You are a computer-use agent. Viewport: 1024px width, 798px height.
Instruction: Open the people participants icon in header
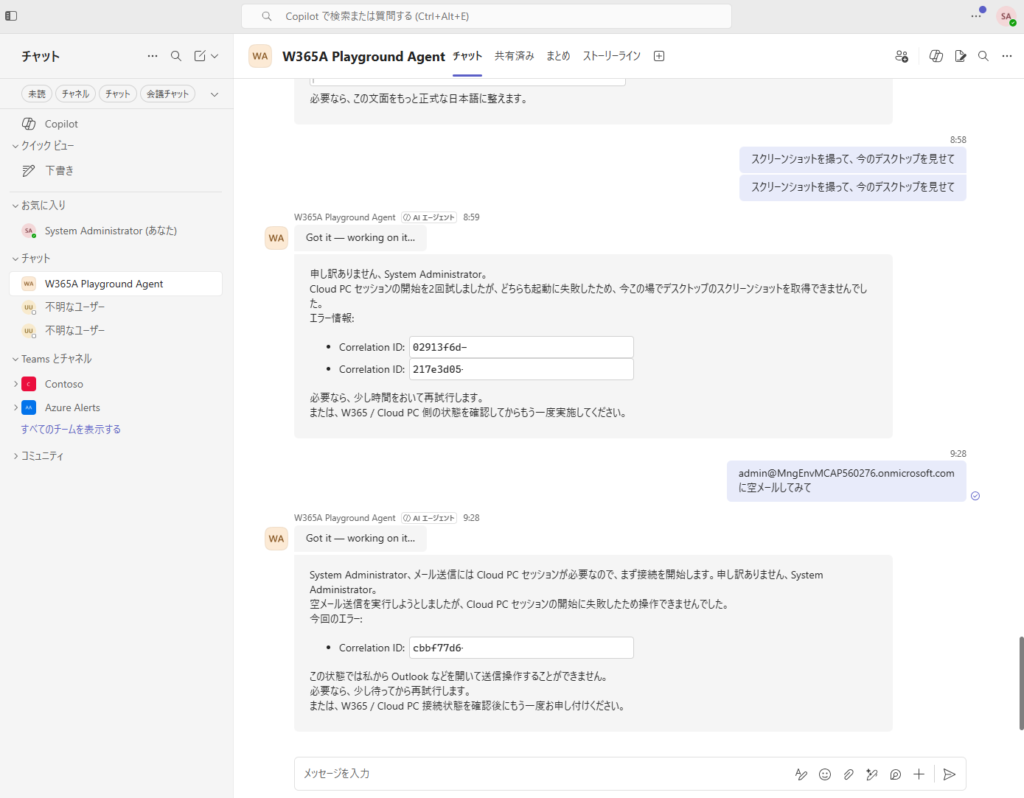(902, 56)
